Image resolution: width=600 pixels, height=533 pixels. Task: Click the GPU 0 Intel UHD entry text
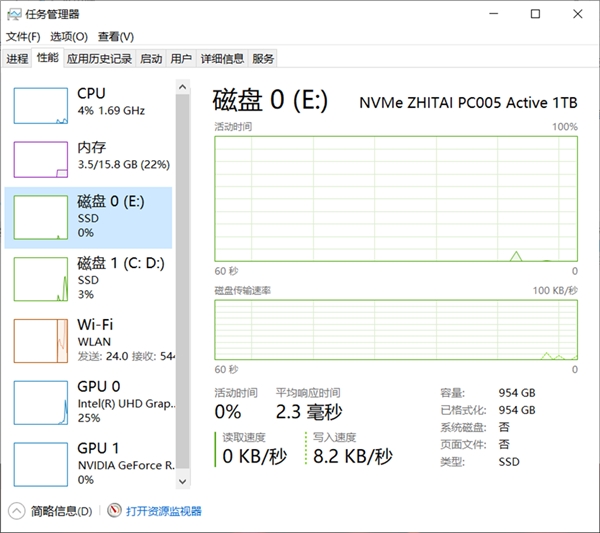126,404
